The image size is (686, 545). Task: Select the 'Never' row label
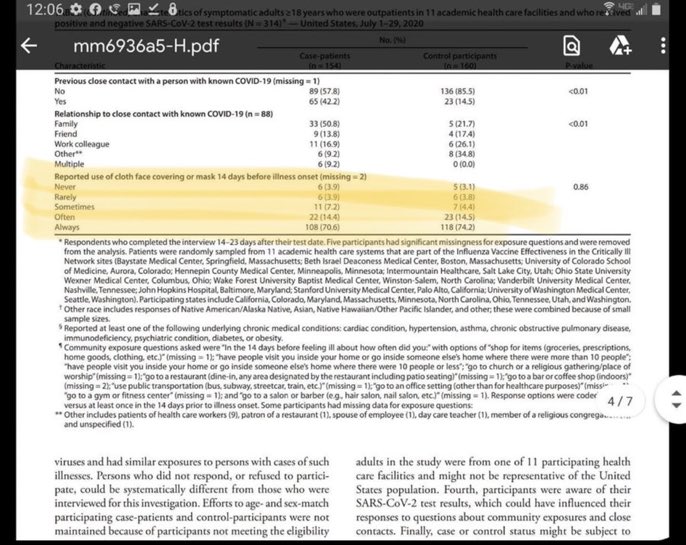click(65, 187)
